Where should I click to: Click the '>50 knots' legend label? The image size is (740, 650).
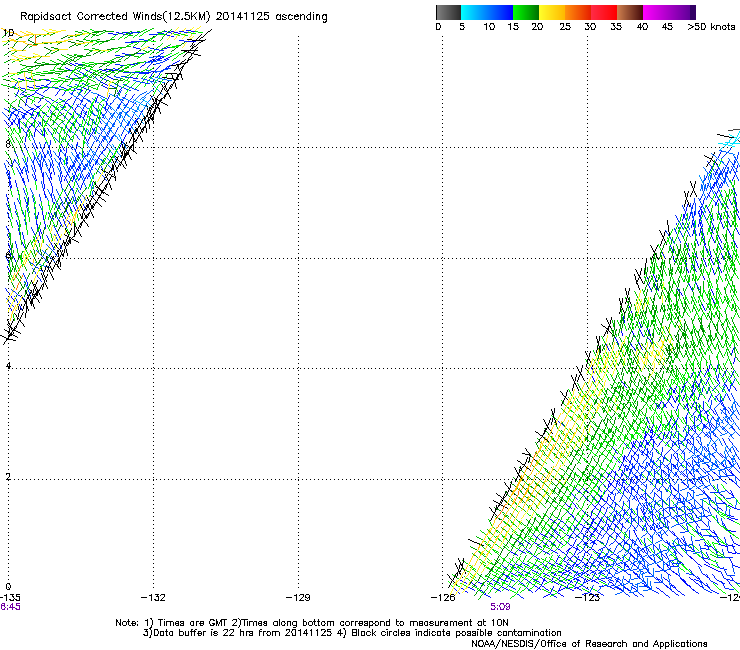tap(711, 27)
